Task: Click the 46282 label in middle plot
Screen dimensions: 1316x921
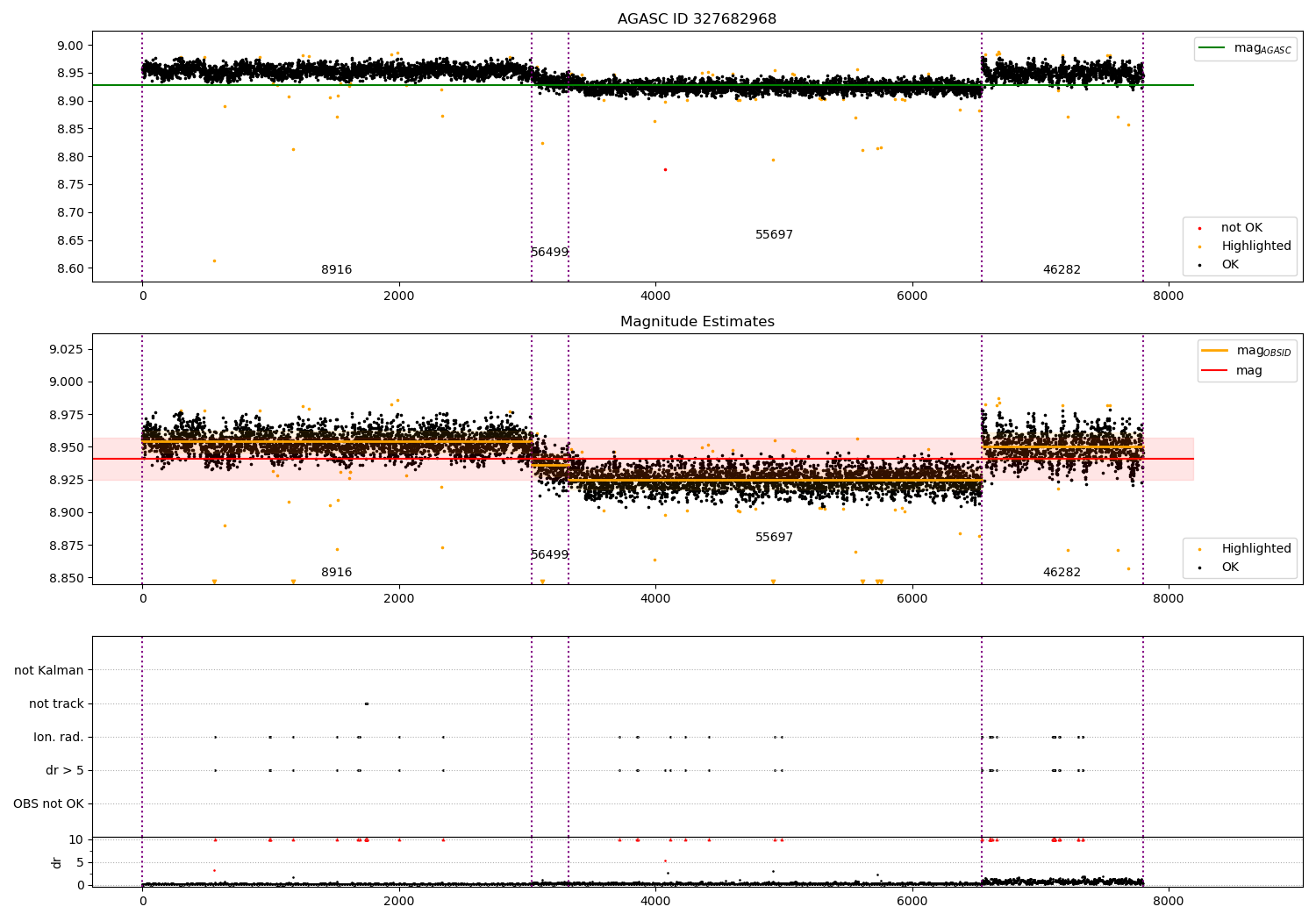Action: (1062, 572)
